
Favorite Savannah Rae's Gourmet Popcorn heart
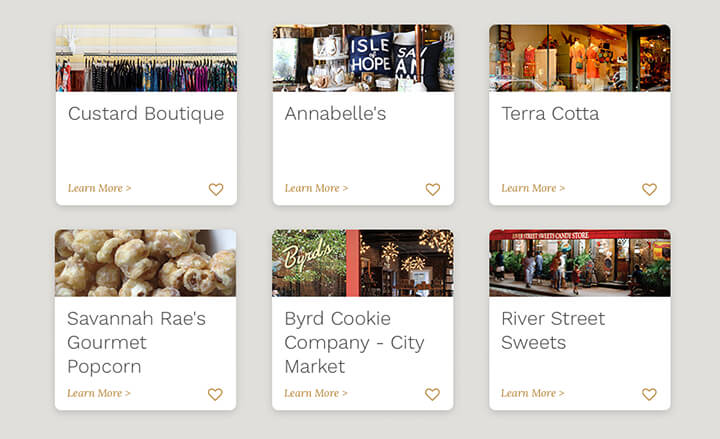[x=215, y=394]
